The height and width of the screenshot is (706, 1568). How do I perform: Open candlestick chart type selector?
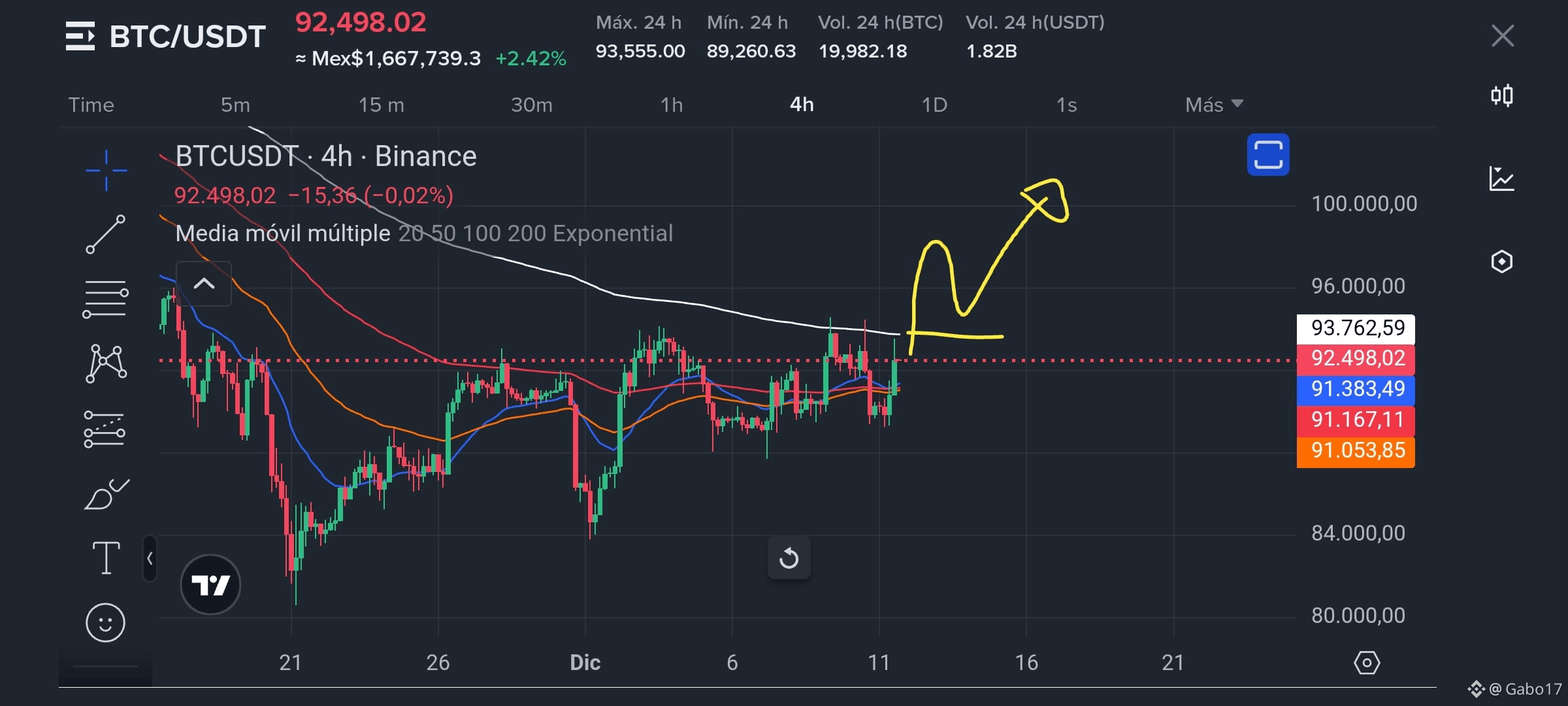click(1502, 96)
